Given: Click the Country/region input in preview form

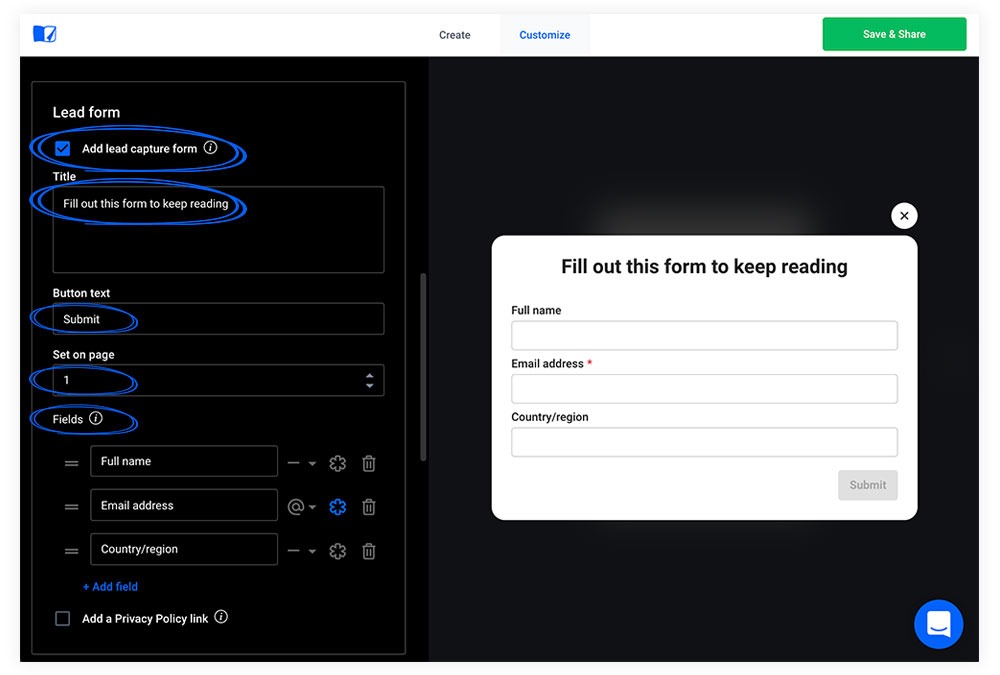Looking at the screenshot, I should click(x=704, y=442).
